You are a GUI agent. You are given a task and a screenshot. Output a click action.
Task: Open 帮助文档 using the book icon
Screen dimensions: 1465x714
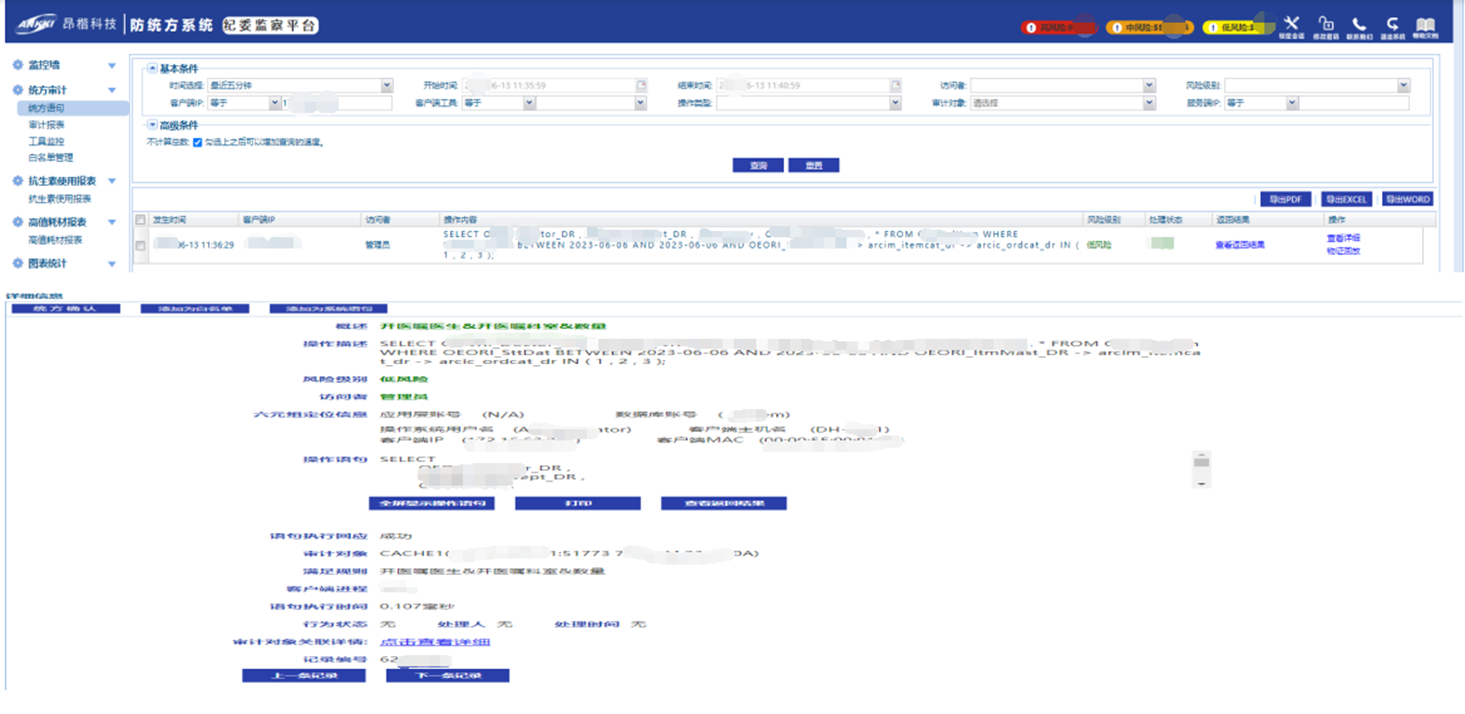point(1427,22)
